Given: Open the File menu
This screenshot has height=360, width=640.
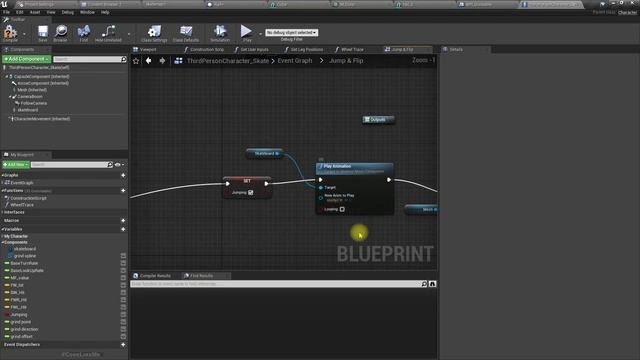Looking at the screenshot, I should tap(7, 12).
